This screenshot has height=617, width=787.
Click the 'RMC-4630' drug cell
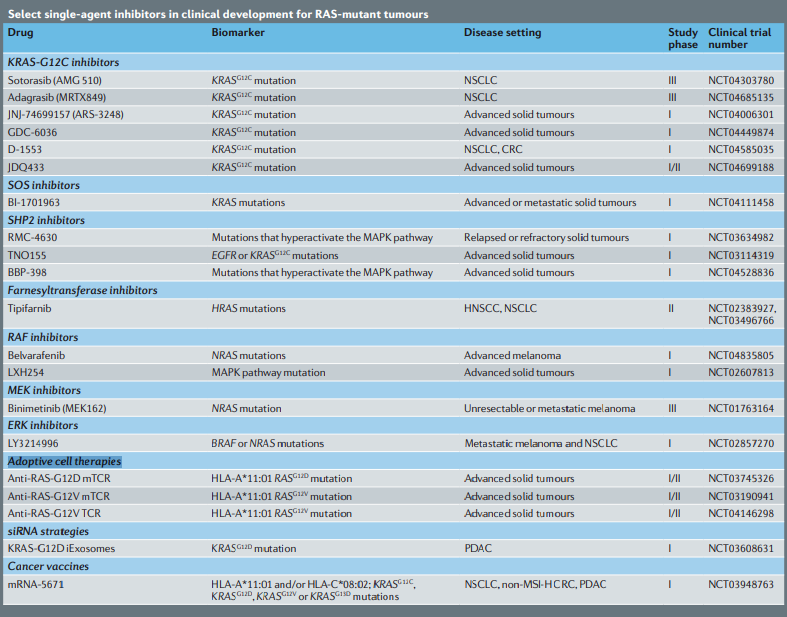(32, 237)
